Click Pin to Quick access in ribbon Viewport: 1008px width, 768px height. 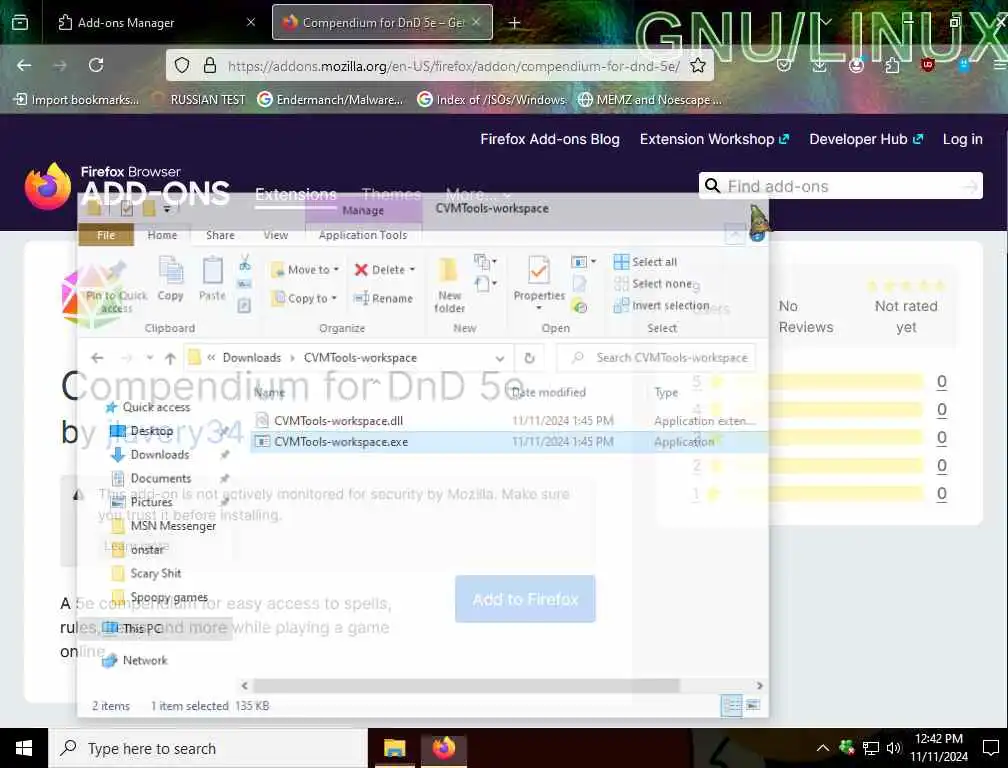(116, 287)
